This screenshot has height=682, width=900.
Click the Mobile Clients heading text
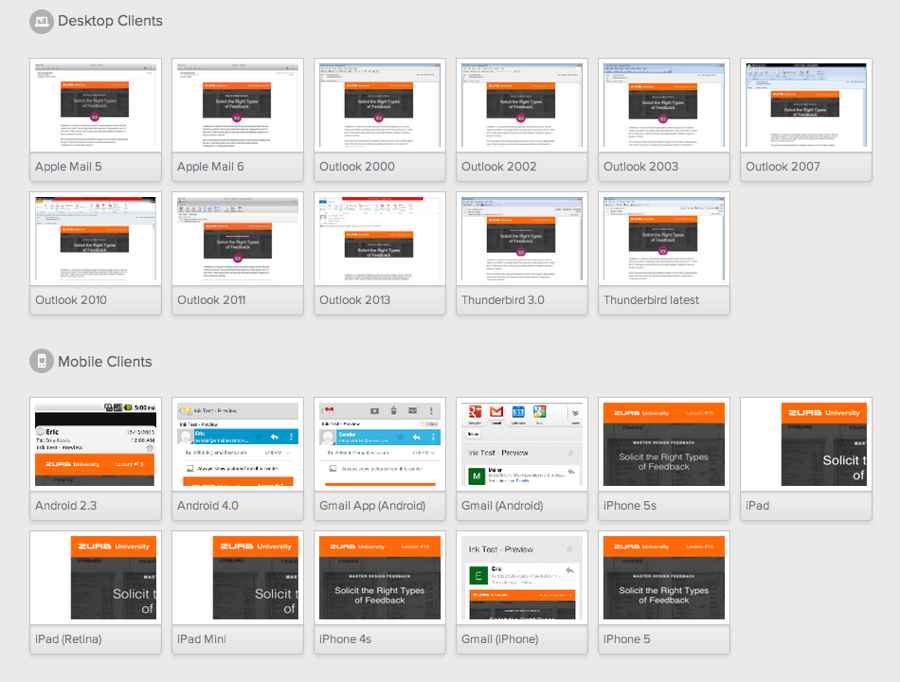(105, 362)
